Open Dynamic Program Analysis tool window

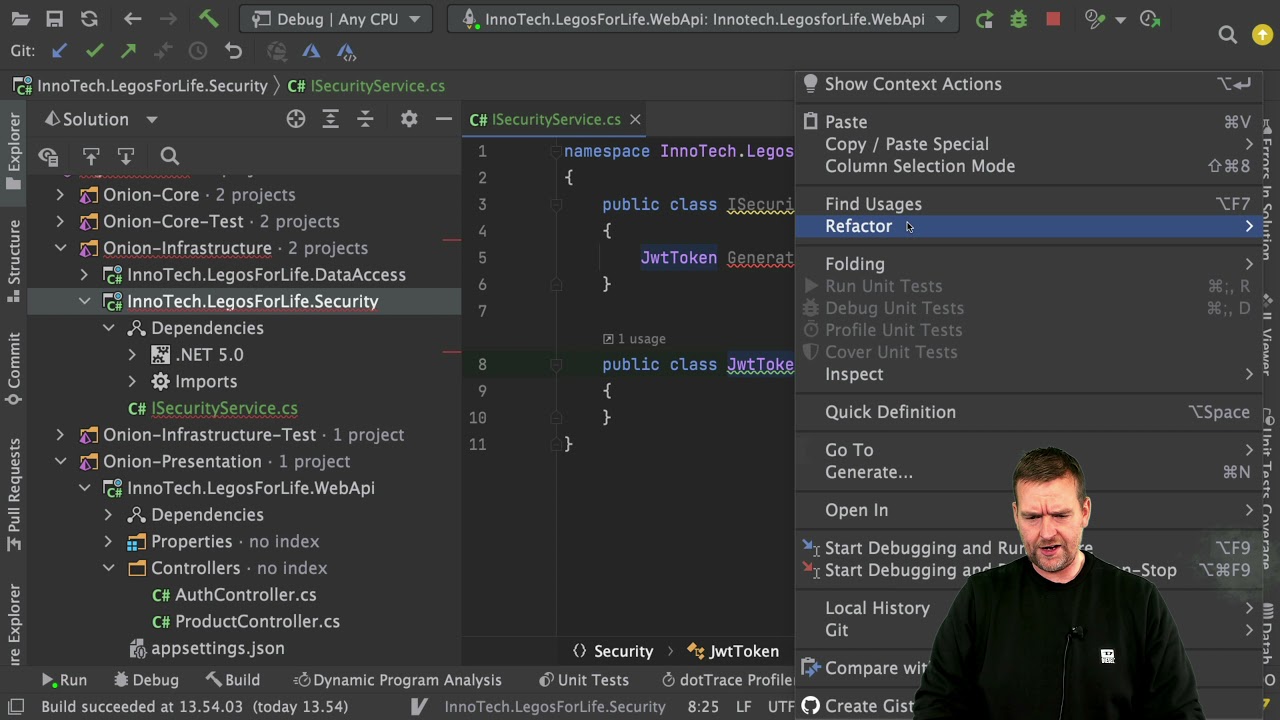click(398, 680)
